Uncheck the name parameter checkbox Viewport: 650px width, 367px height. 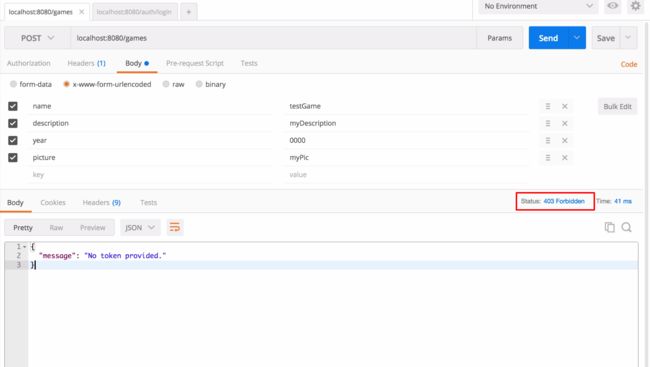pos(13,106)
